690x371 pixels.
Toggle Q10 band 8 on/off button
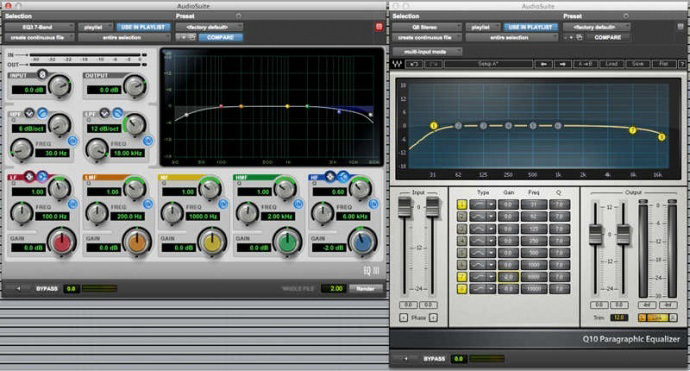[x=462, y=289]
